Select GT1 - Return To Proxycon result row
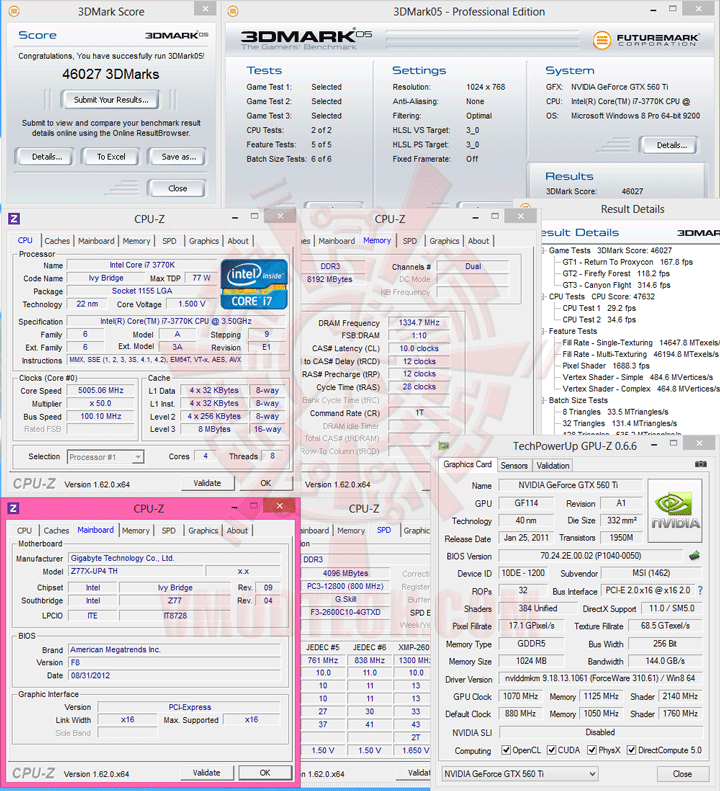This screenshot has width=720, height=791. tap(628, 262)
